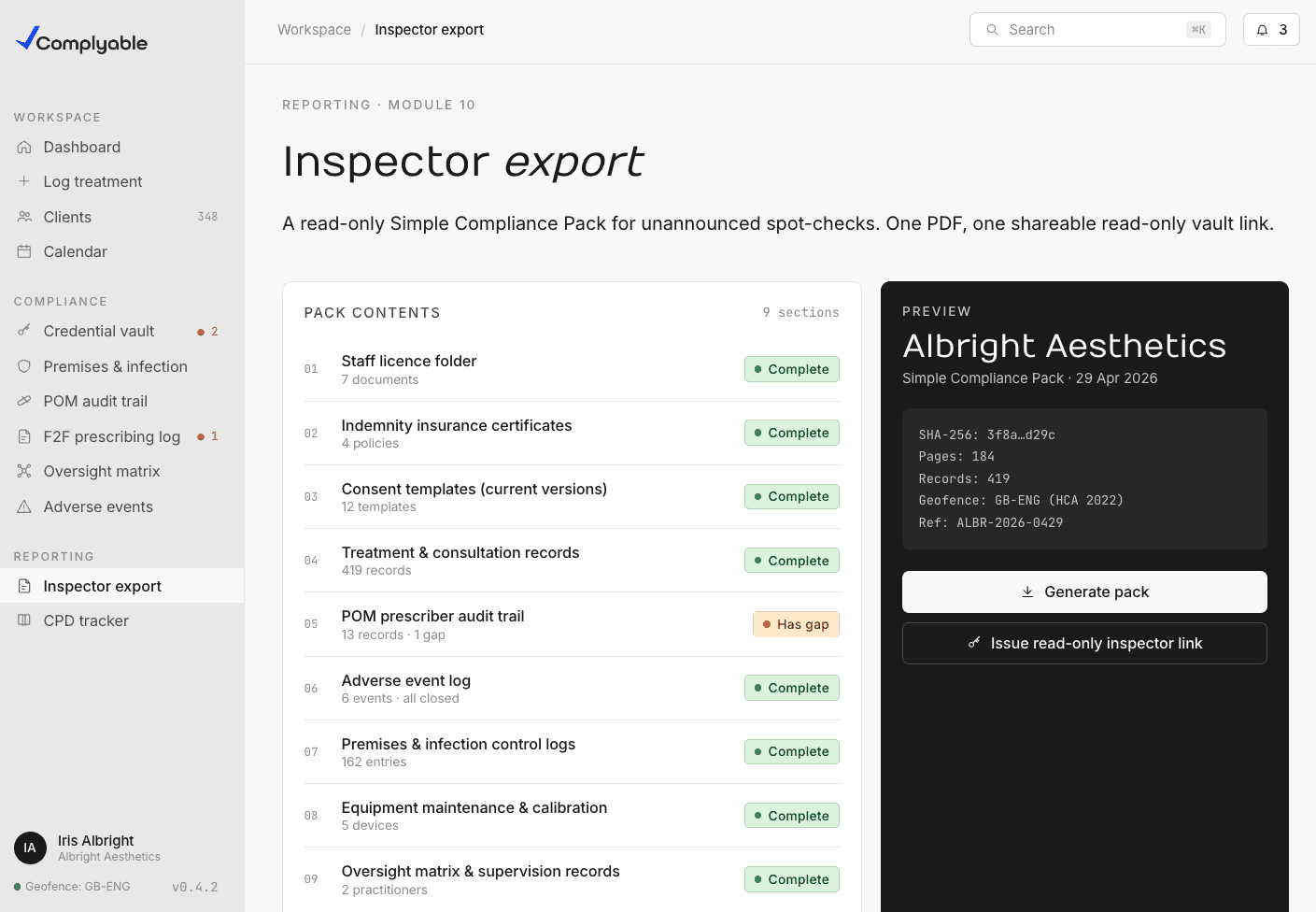Click the Clients count 348
The width and height of the screenshot is (1316, 912).
tap(207, 217)
